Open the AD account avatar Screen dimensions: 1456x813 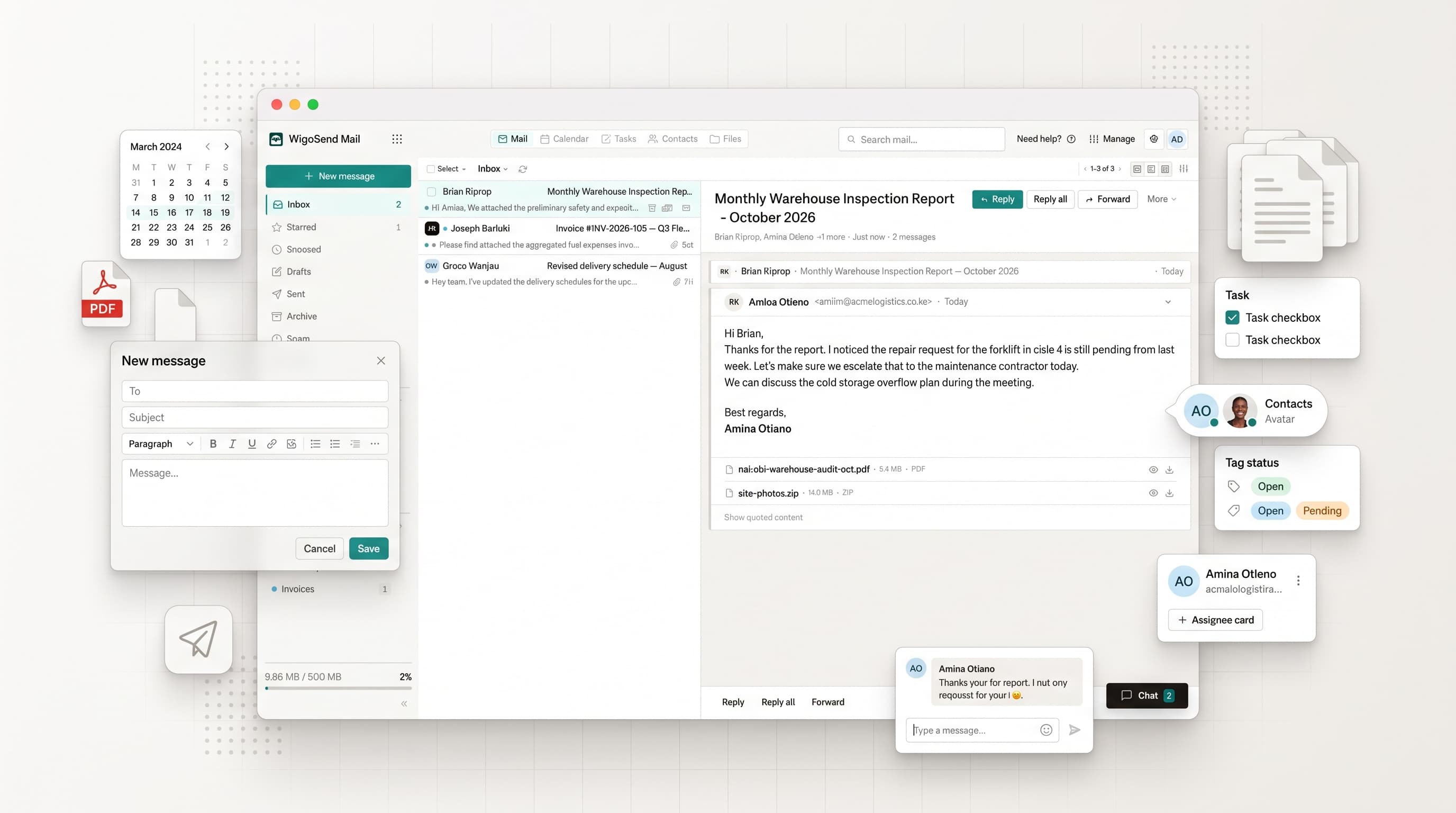pyautogui.click(x=1177, y=139)
